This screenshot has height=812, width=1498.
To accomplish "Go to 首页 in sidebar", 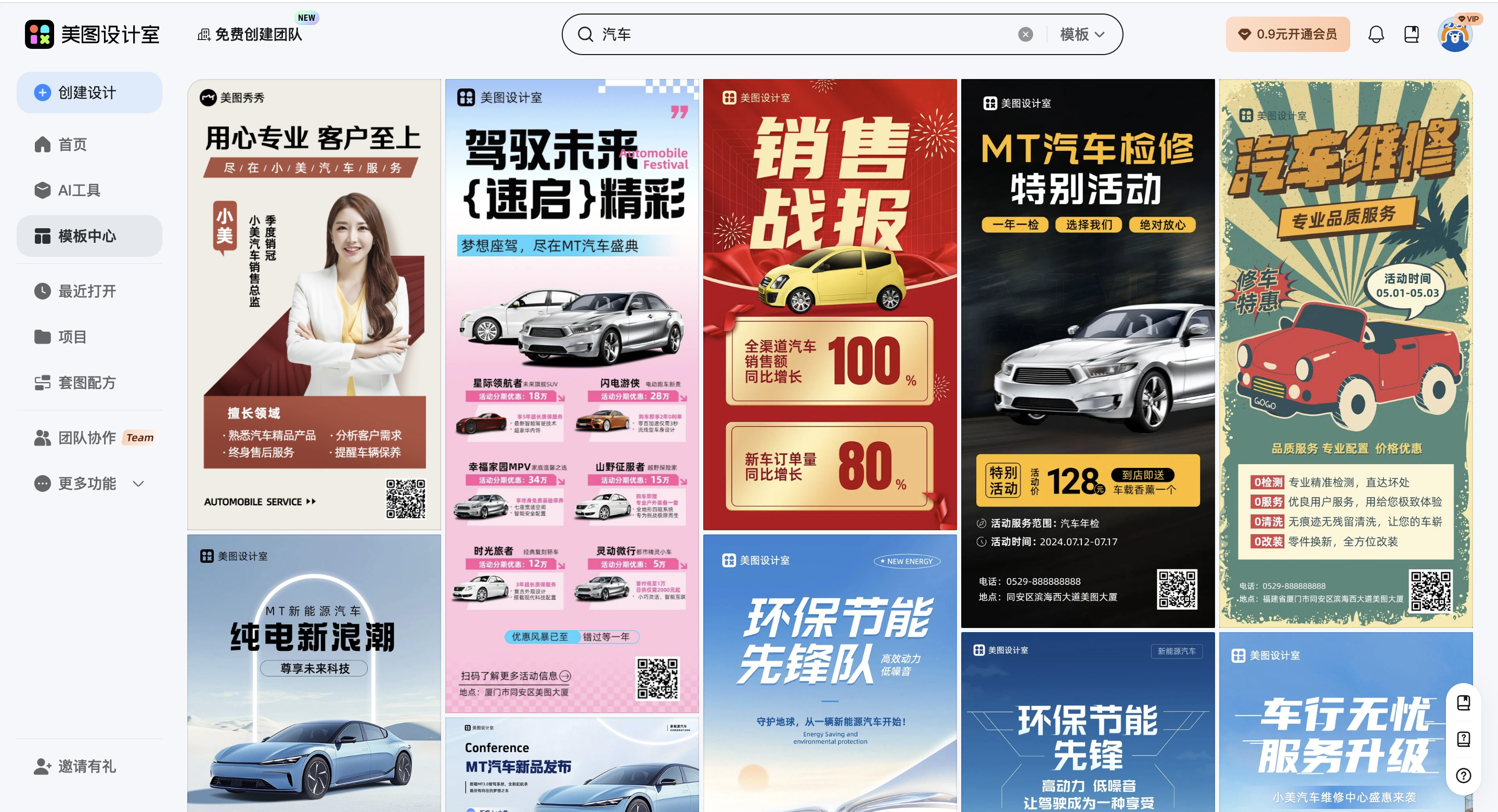I will 72,144.
